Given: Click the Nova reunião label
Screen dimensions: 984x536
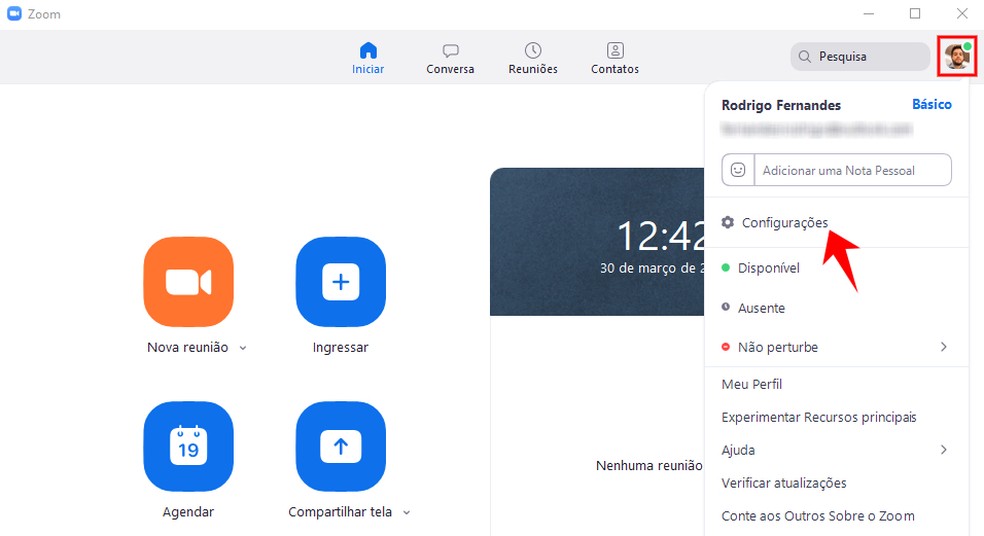Looking at the screenshot, I should [x=188, y=347].
